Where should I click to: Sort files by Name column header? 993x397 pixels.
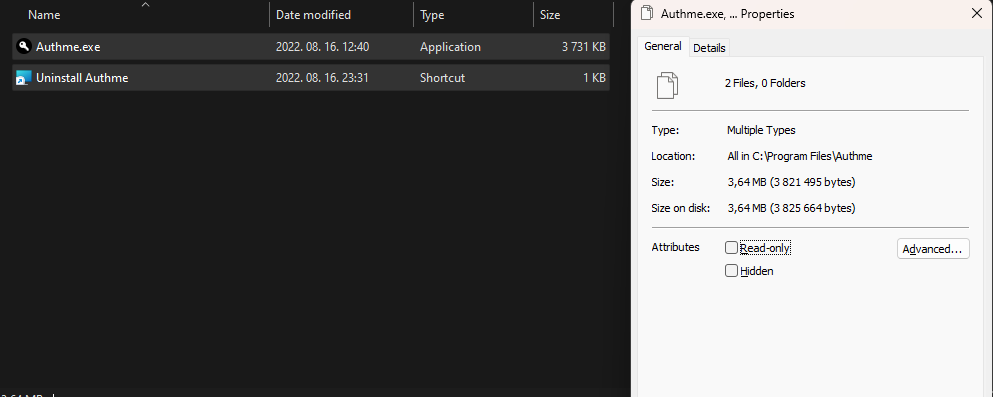(x=44, y=15)
